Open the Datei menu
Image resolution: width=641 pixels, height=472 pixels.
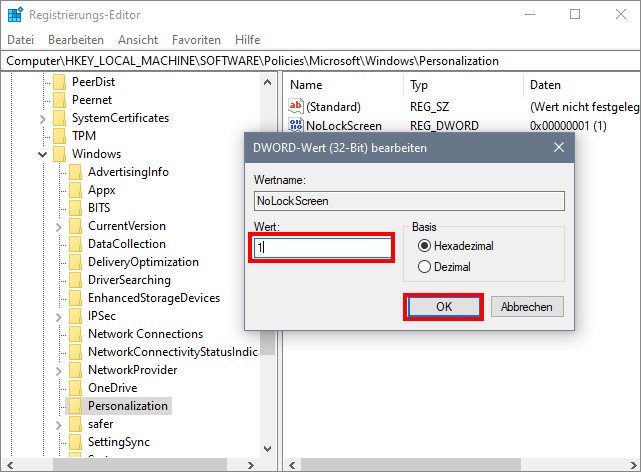click(20, 40)
